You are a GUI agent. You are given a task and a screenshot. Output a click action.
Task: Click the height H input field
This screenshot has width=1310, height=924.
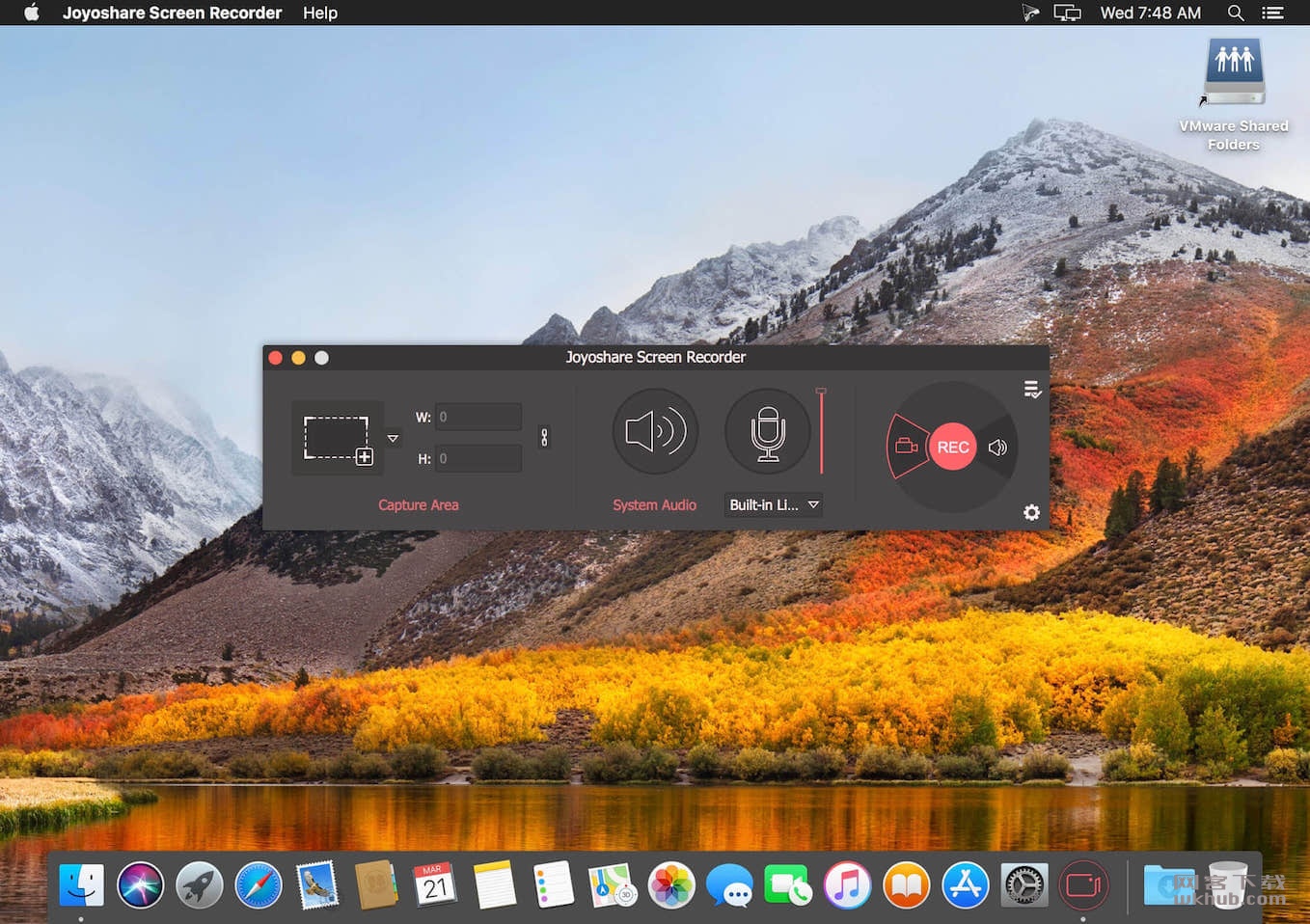tap(478, 458)
